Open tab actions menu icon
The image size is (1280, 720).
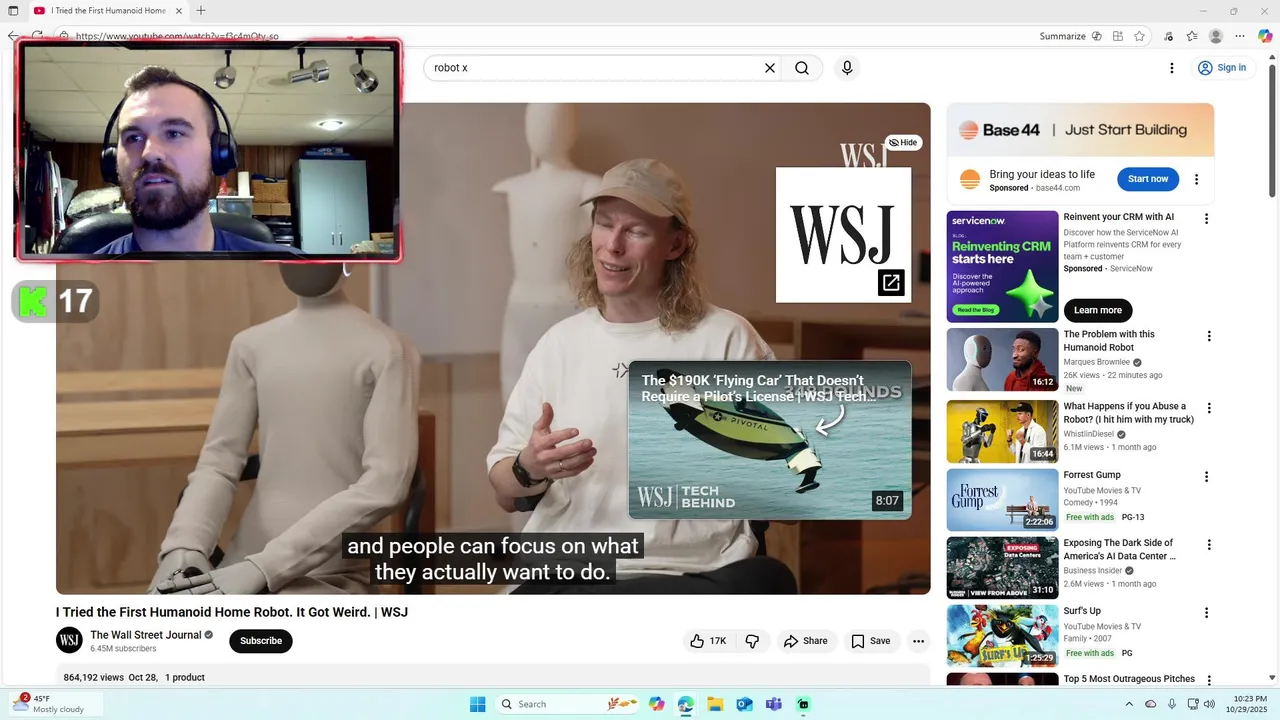click(x=13, y=11)
